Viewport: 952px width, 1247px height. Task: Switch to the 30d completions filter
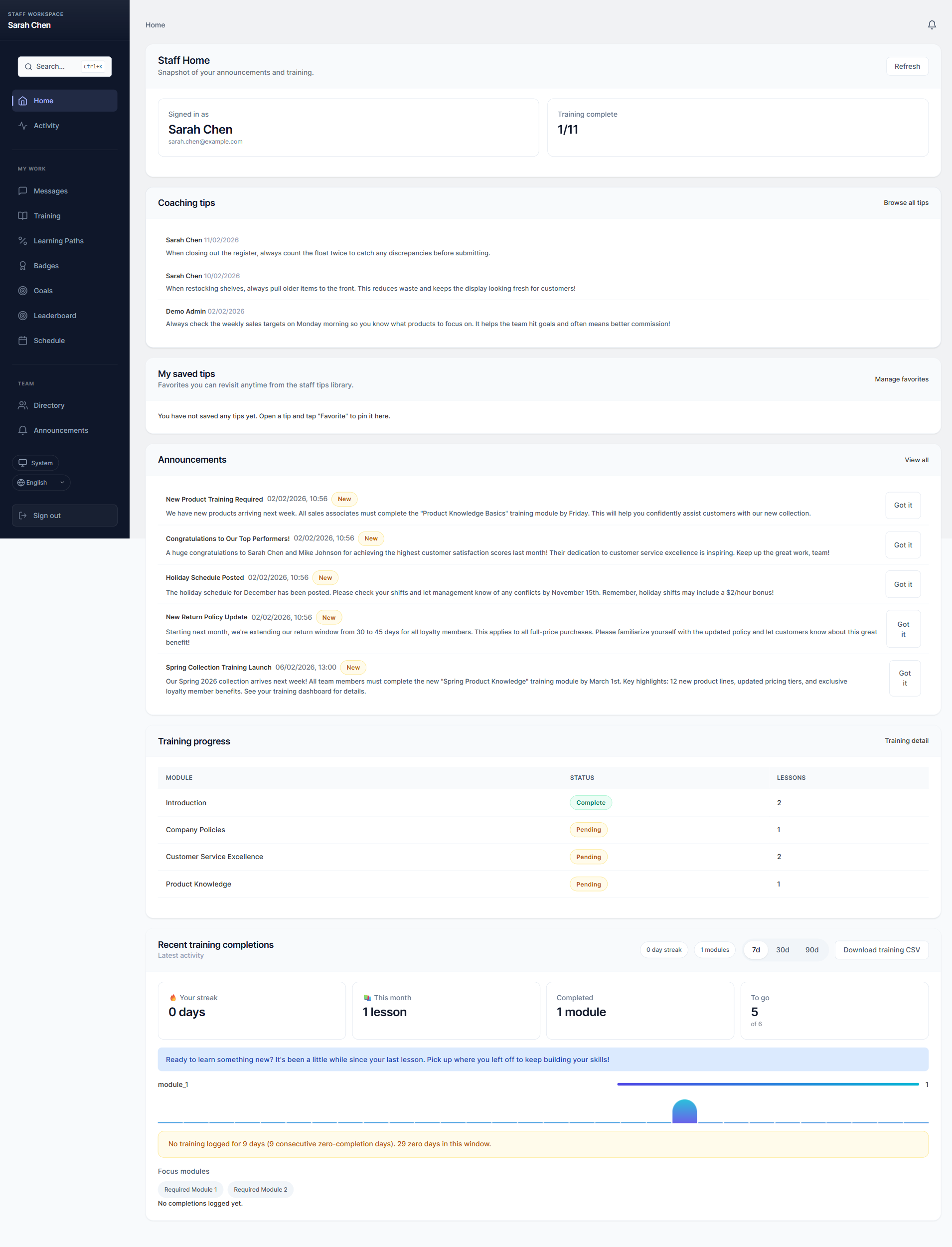point(783,949)
